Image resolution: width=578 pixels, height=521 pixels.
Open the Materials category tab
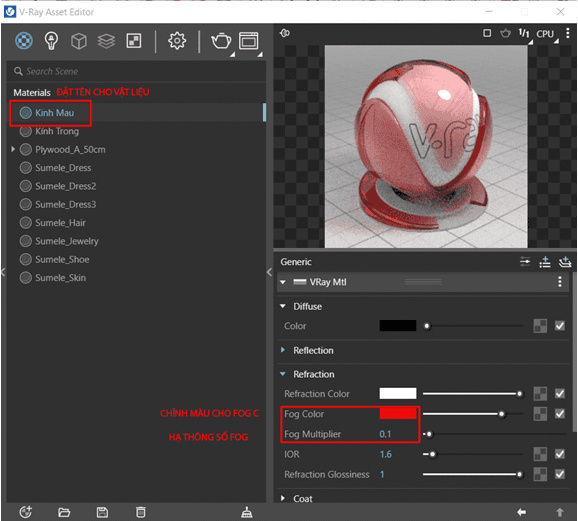point(24,41)
